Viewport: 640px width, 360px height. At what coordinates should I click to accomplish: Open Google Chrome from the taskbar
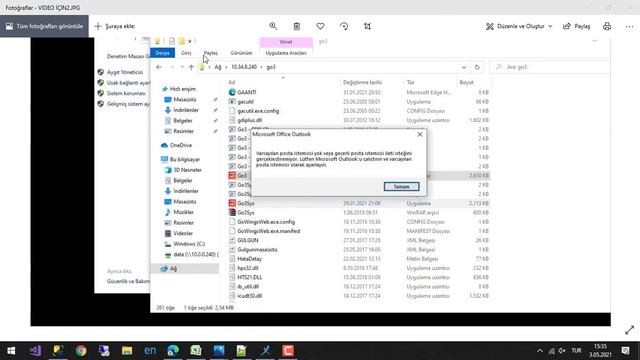tap(81, 351)
